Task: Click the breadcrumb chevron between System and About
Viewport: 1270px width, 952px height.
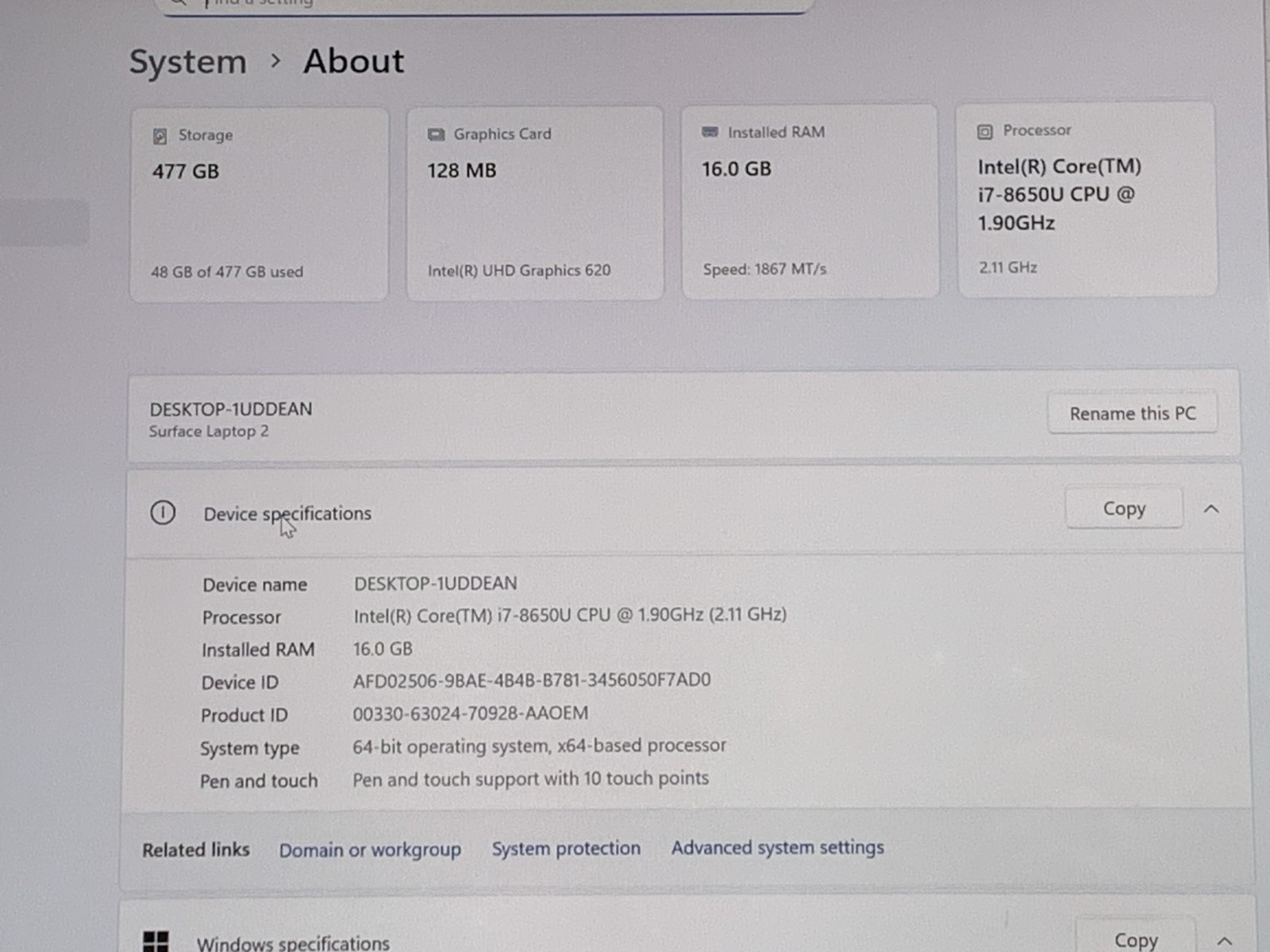Action: coord(275,60)
